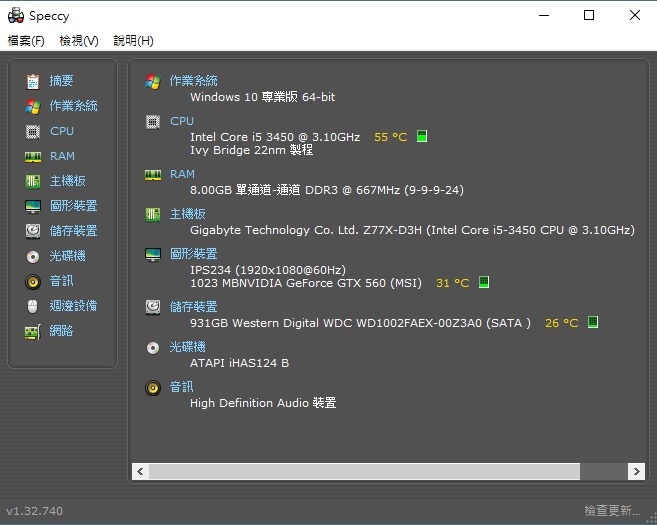
Task: Click the horizontal scrollbar thumb
Action: [365, 471]
